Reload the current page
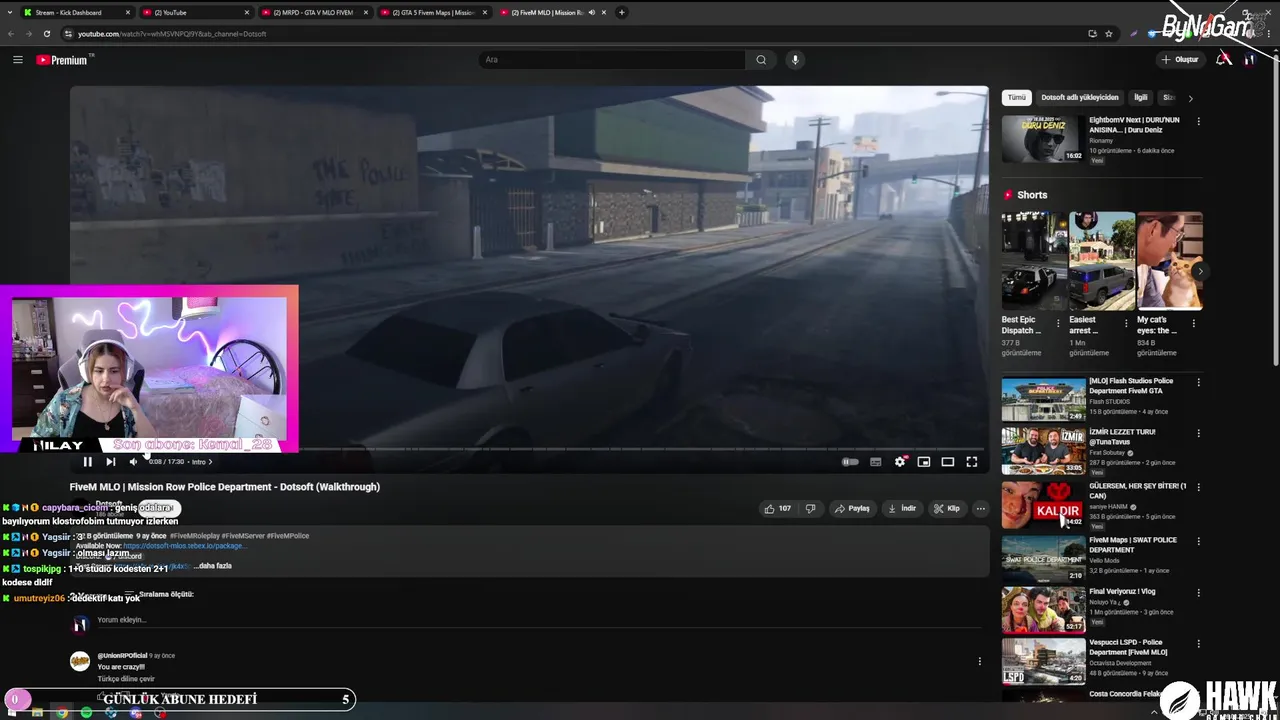 pyautogui.click(x=47, y=34)
